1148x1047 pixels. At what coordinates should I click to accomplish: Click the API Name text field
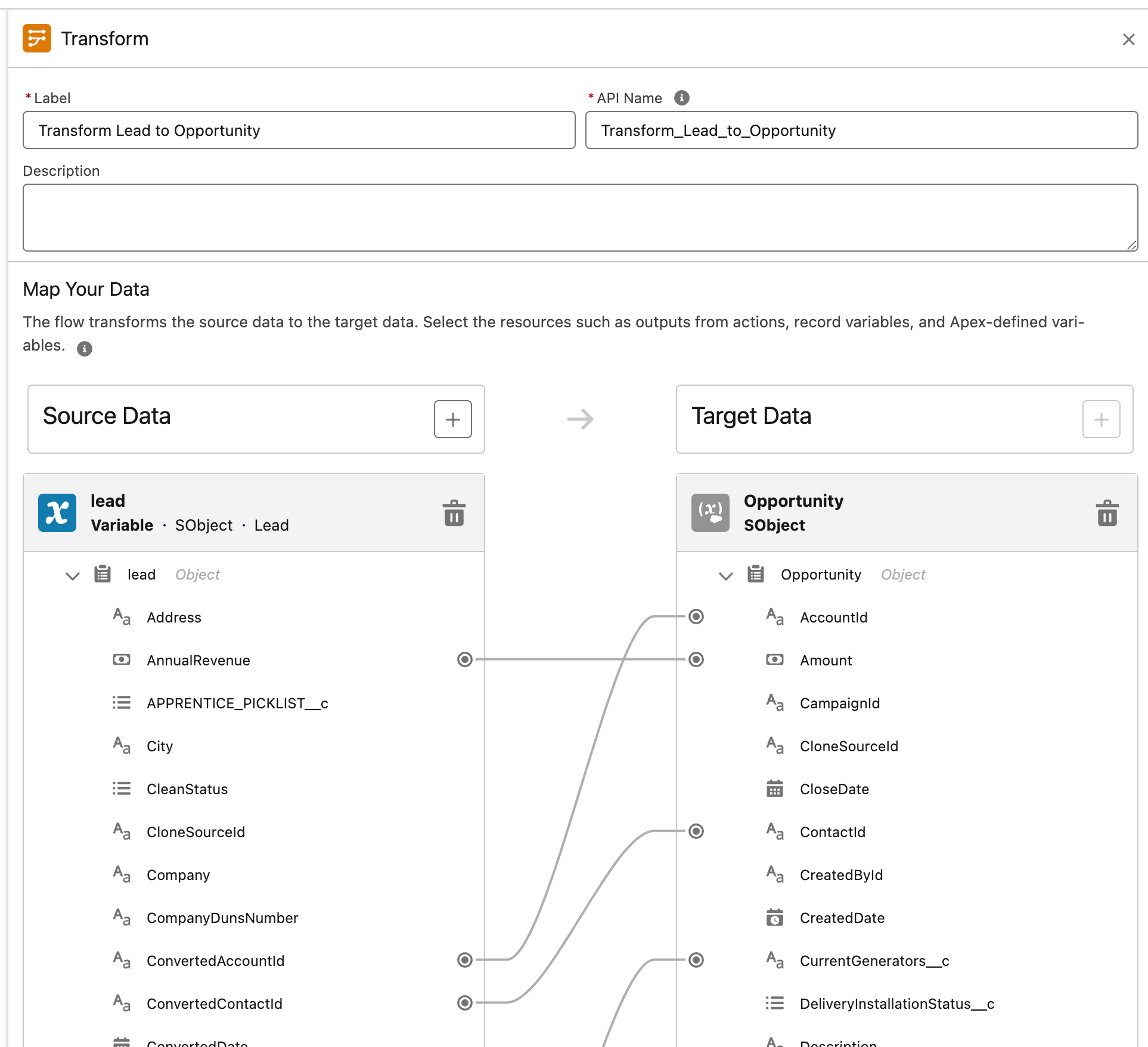(x=861, y=131)
